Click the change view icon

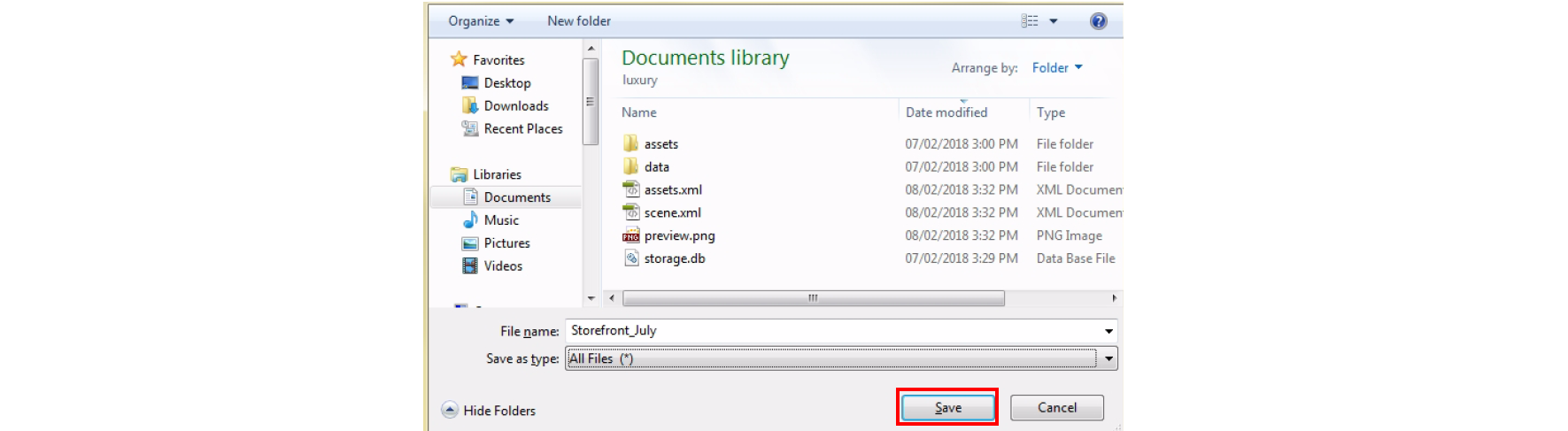[x=1030, y=21]
